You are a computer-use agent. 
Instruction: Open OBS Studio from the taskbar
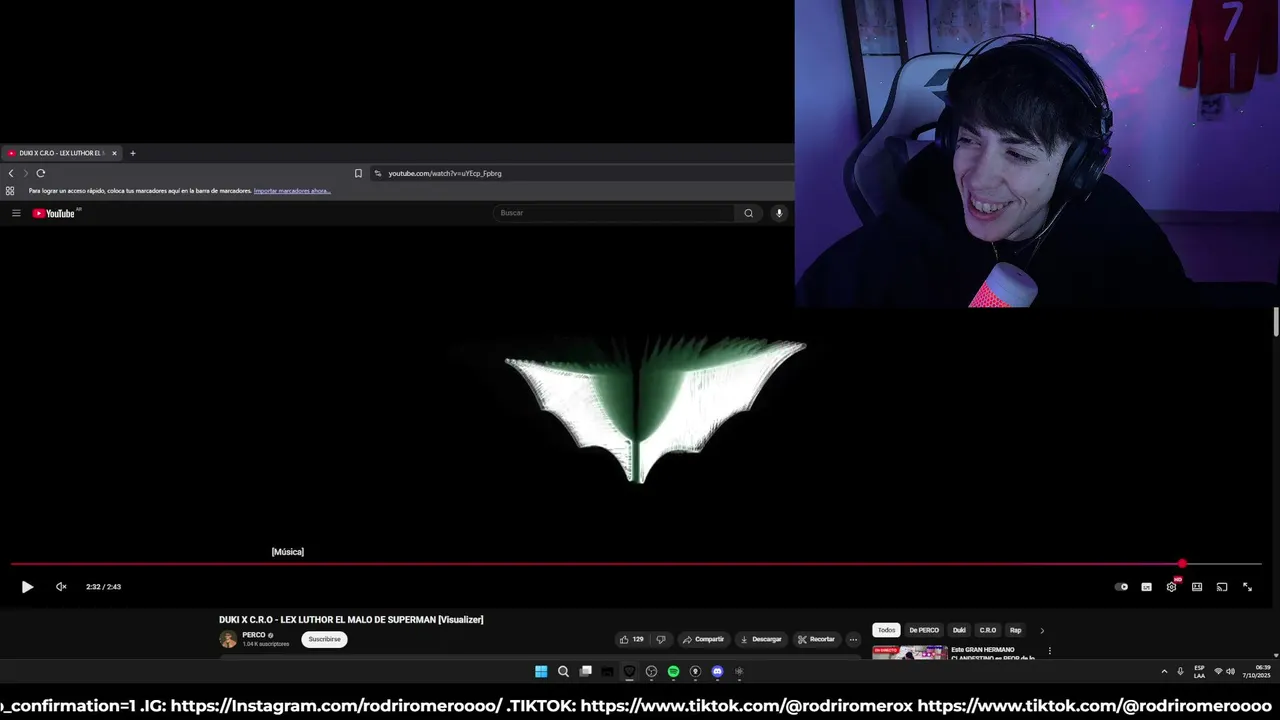[x=651, y=672]
